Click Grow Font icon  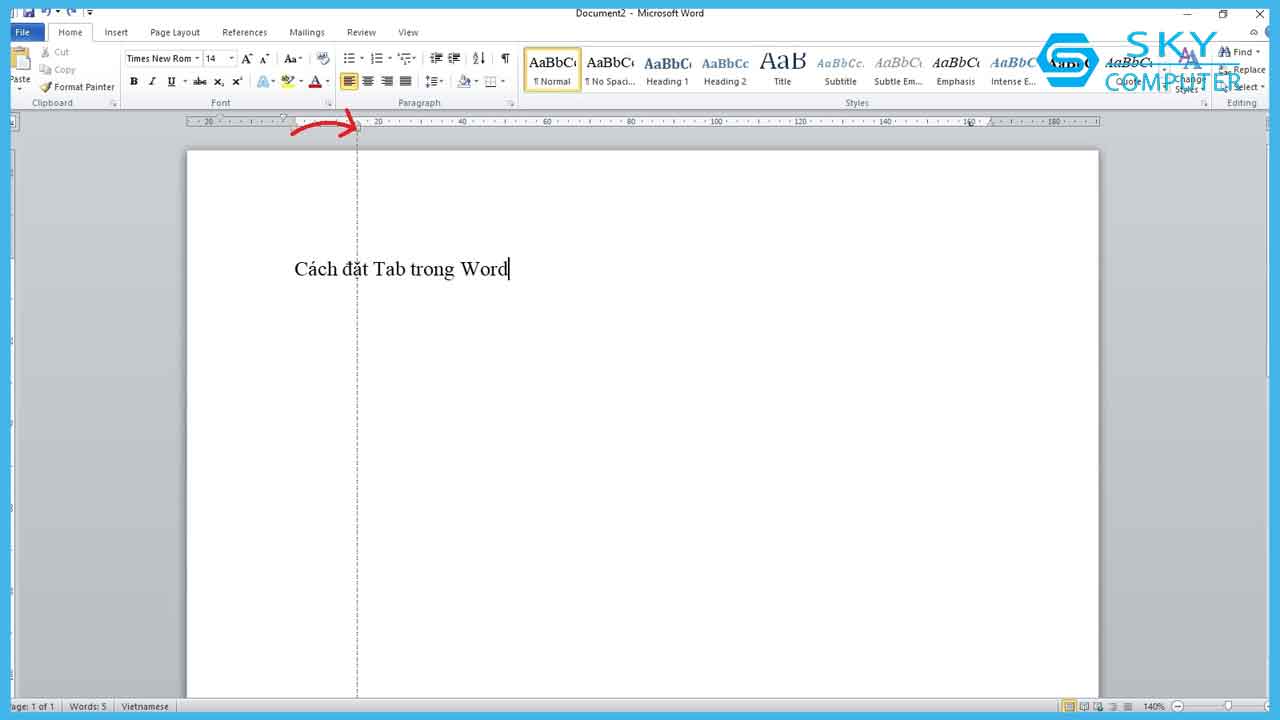coord(246,59)
